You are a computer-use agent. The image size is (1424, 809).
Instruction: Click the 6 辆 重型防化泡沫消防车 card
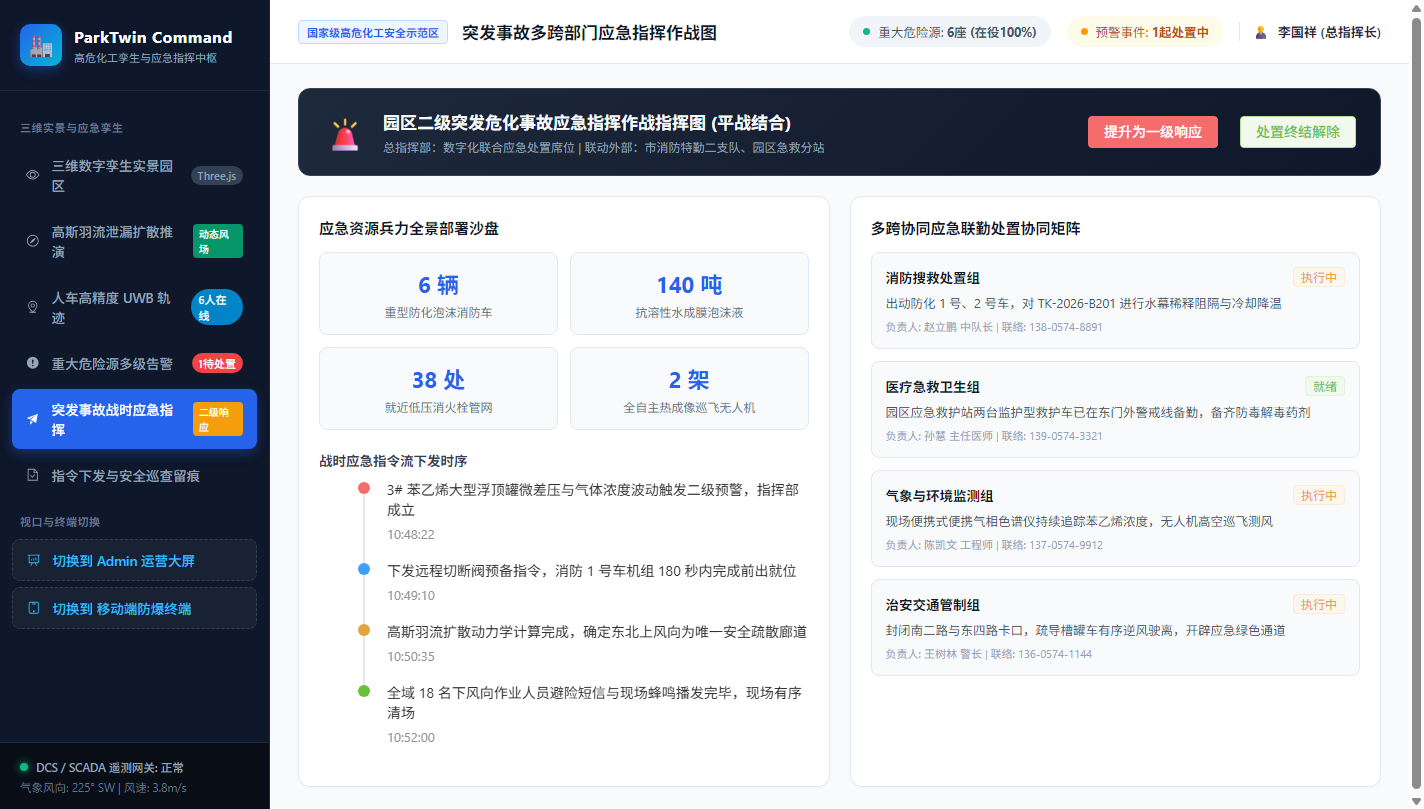tap(438, 293)
